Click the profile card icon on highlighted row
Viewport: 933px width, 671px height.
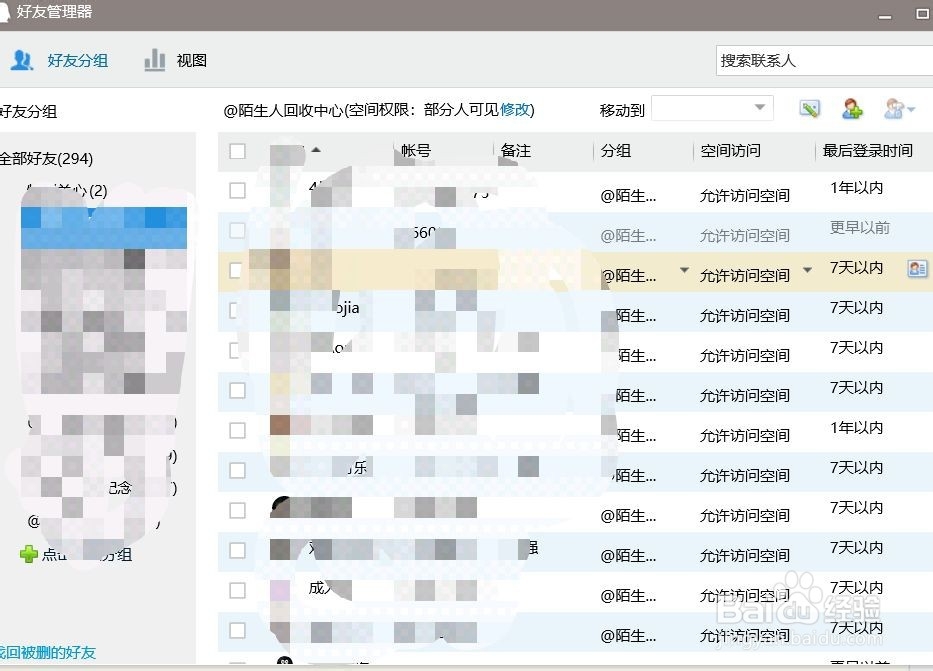[x=917, y=270]
